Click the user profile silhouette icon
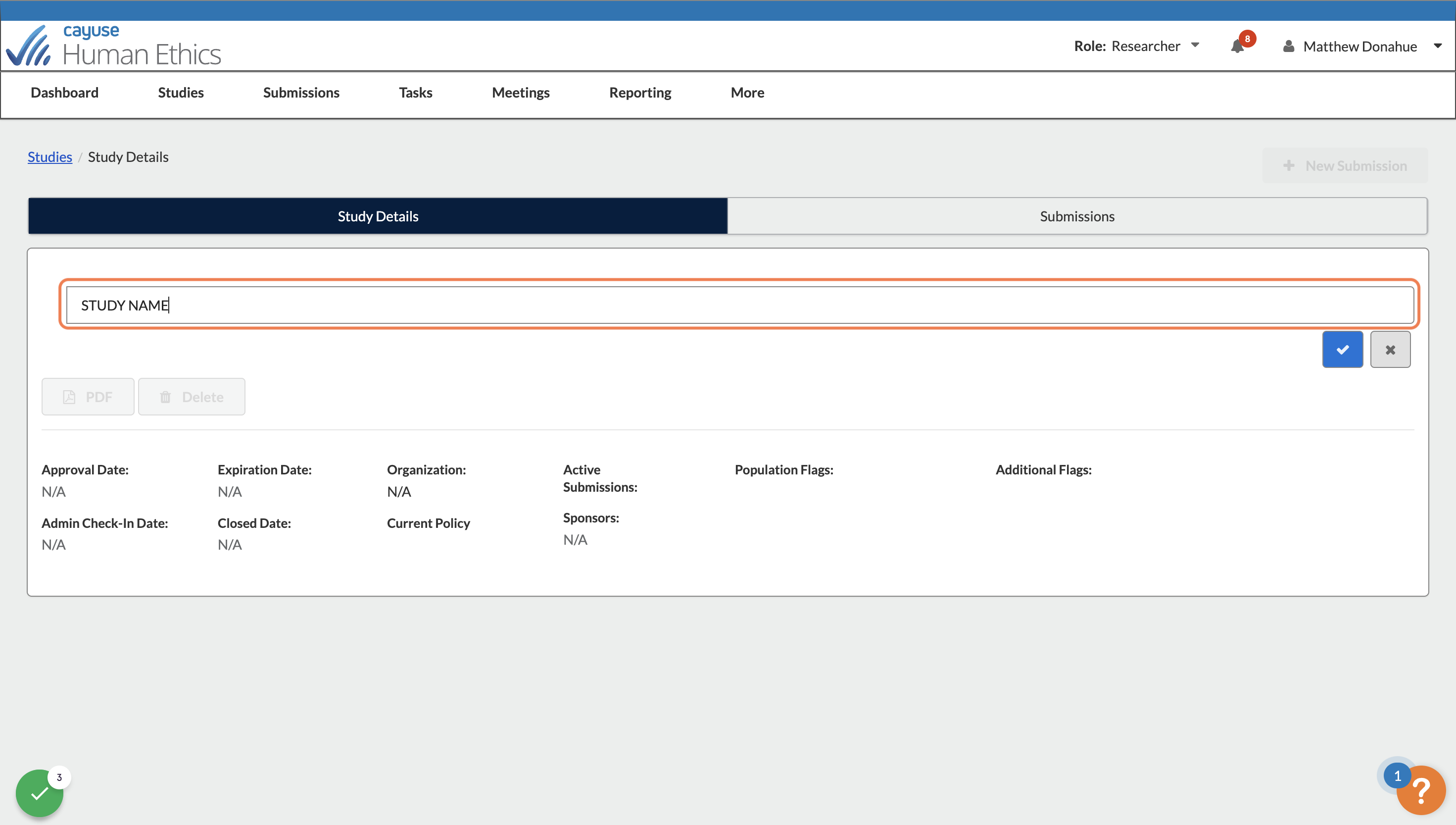The width and height of the screenshot is (1456, 825). click(1288, 47)
